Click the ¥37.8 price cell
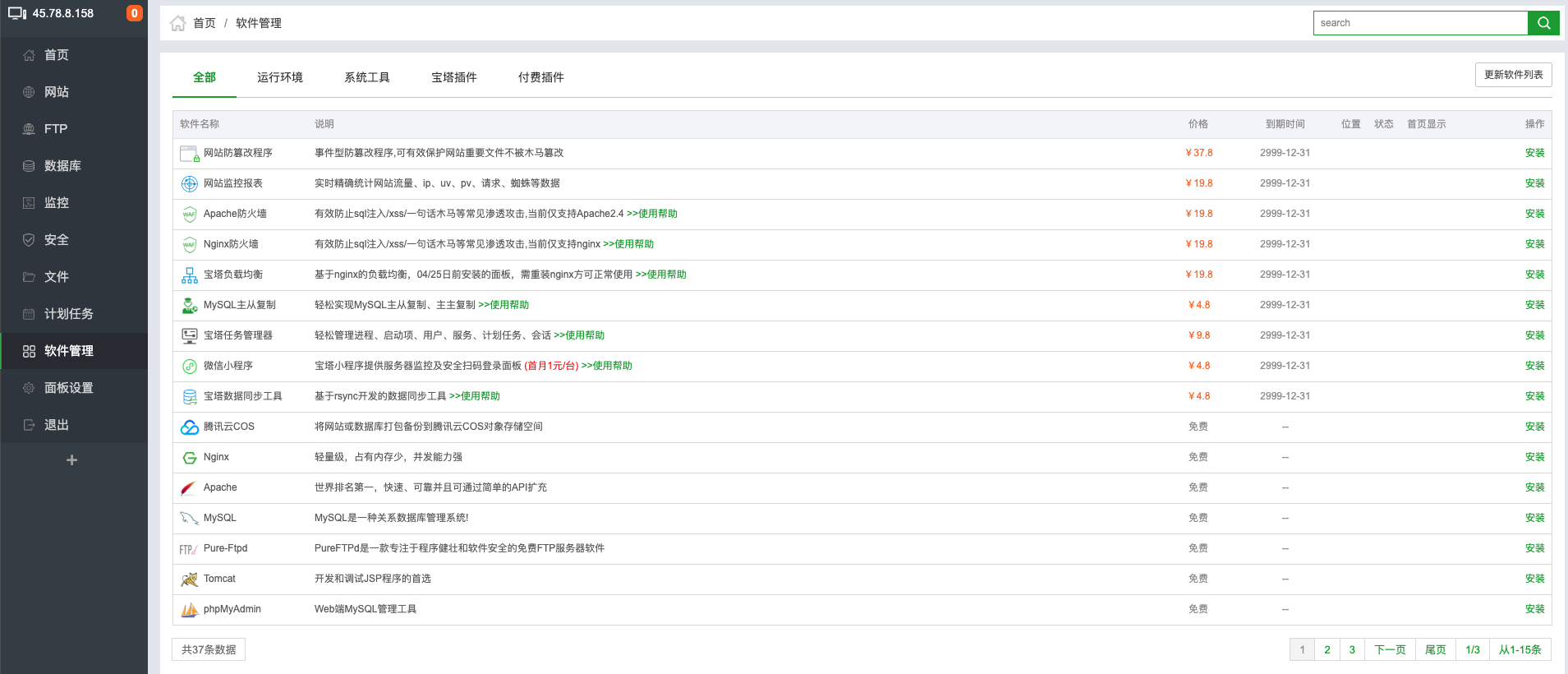The image size is (1568, 674). point(1199,153)
